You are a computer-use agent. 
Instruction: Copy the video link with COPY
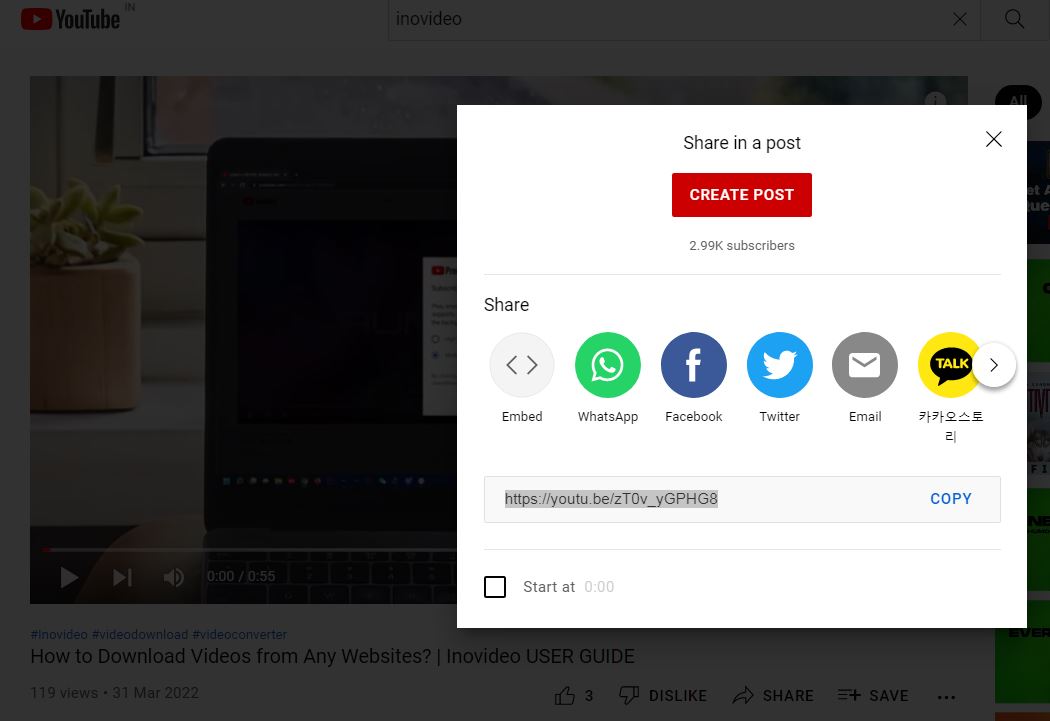[x=951, y=499]
